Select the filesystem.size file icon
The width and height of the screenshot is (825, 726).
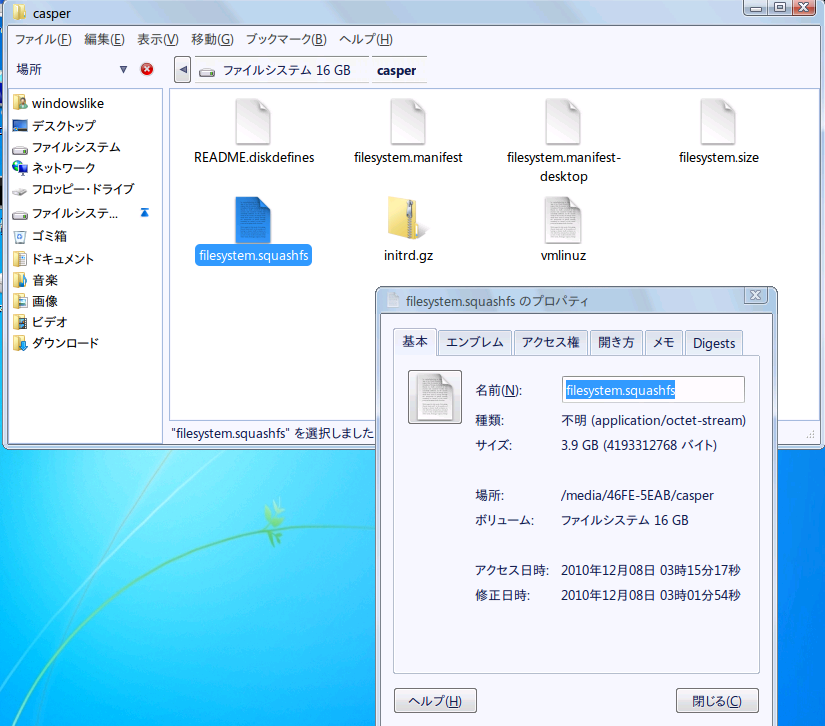coord(718,122)
